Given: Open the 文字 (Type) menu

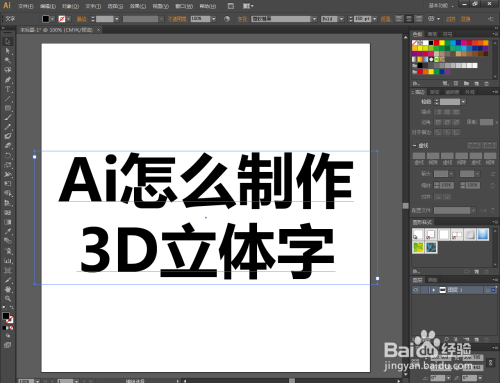Looking at the screenshot, I should pos(93,6).
